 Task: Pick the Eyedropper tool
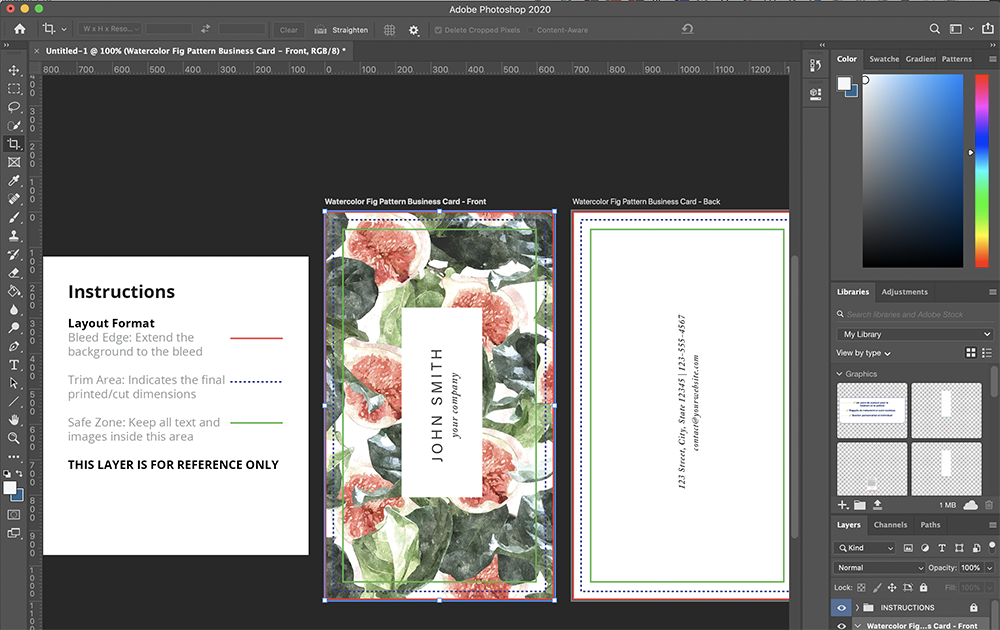(14, 181)
